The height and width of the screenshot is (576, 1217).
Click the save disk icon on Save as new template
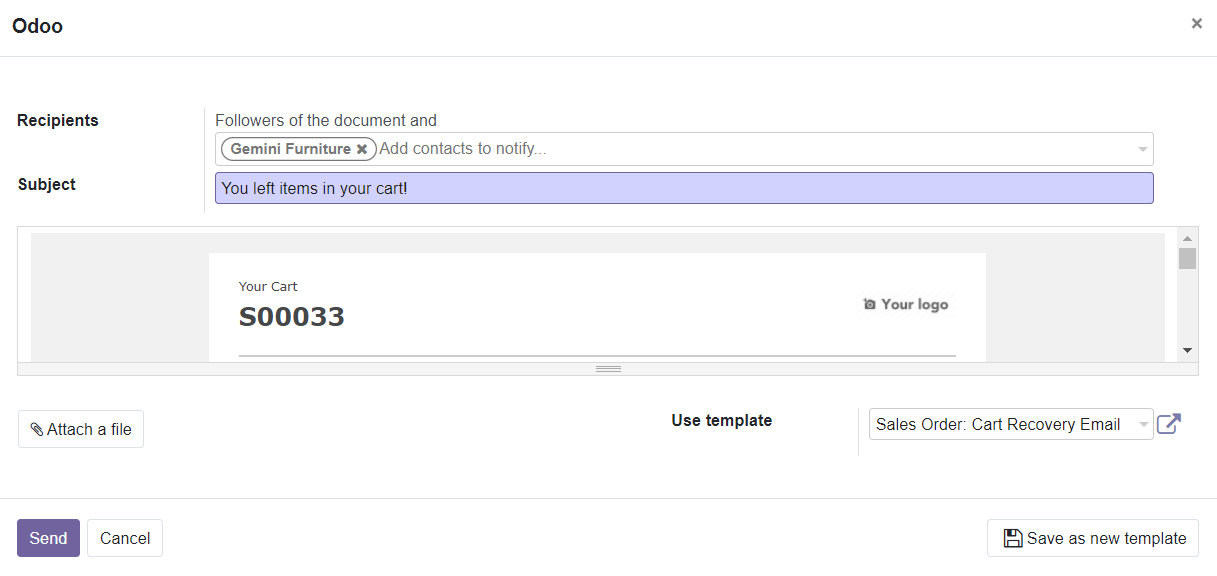(1011, 538)
